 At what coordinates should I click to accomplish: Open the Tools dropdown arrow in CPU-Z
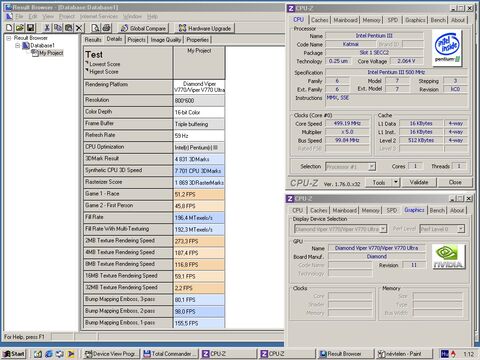(x=396, y=182)
